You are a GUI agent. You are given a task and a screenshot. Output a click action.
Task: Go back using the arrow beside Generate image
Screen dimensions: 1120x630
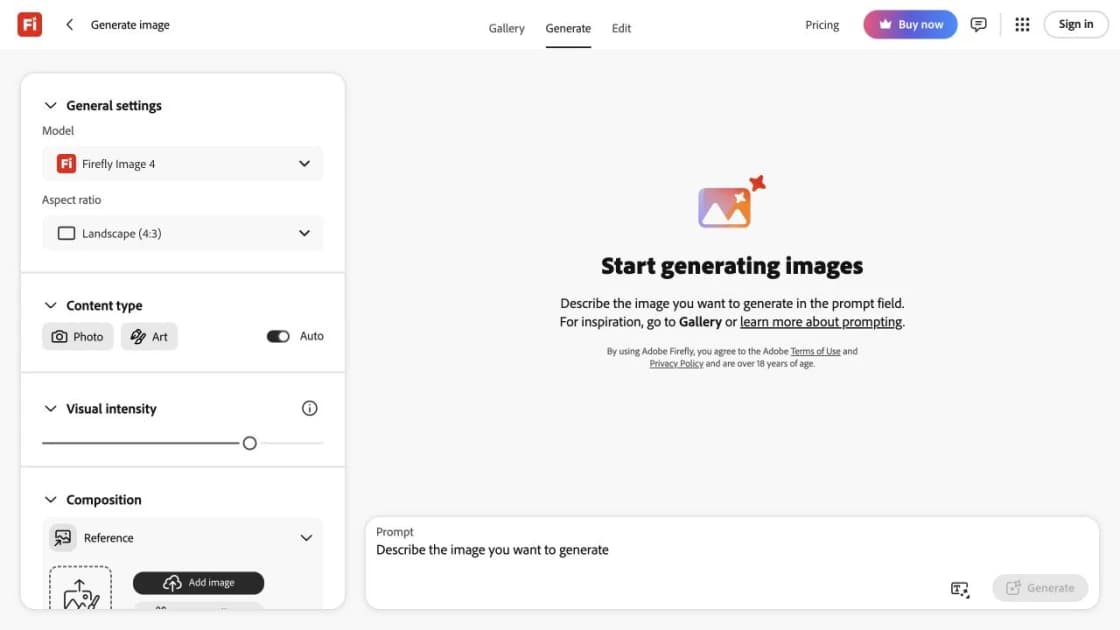pos(69,24)
